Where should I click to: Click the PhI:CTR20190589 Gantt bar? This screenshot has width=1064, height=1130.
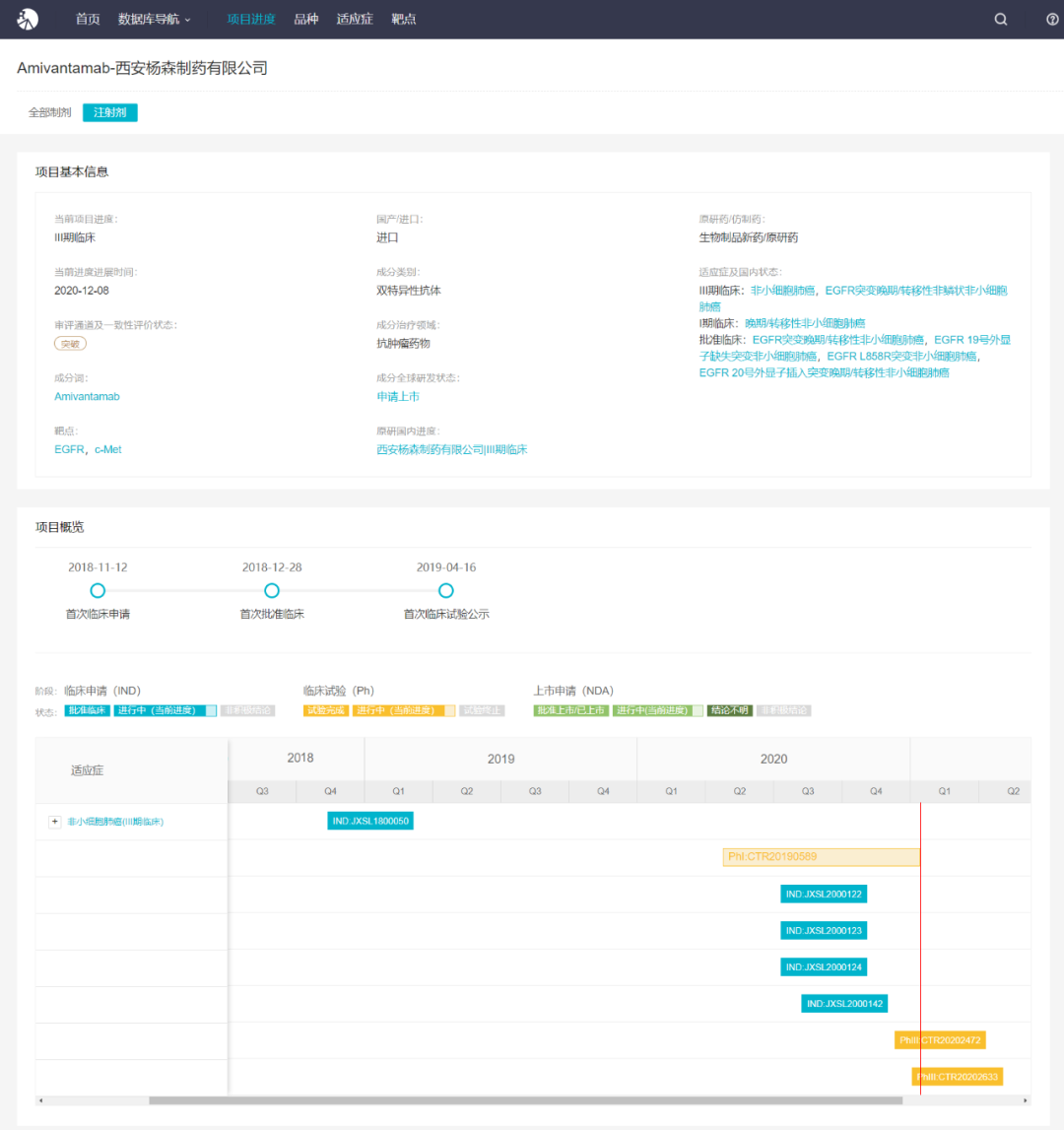821,857
